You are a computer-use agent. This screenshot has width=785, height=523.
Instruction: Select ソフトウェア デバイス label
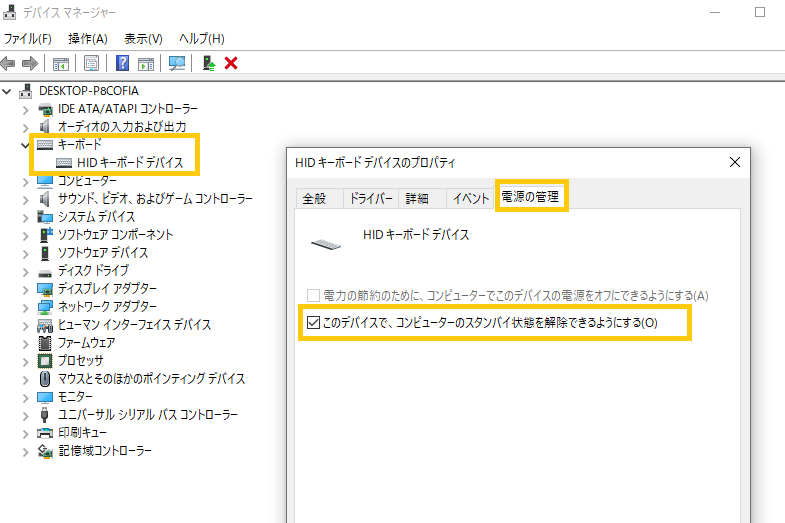coord(103,253)
